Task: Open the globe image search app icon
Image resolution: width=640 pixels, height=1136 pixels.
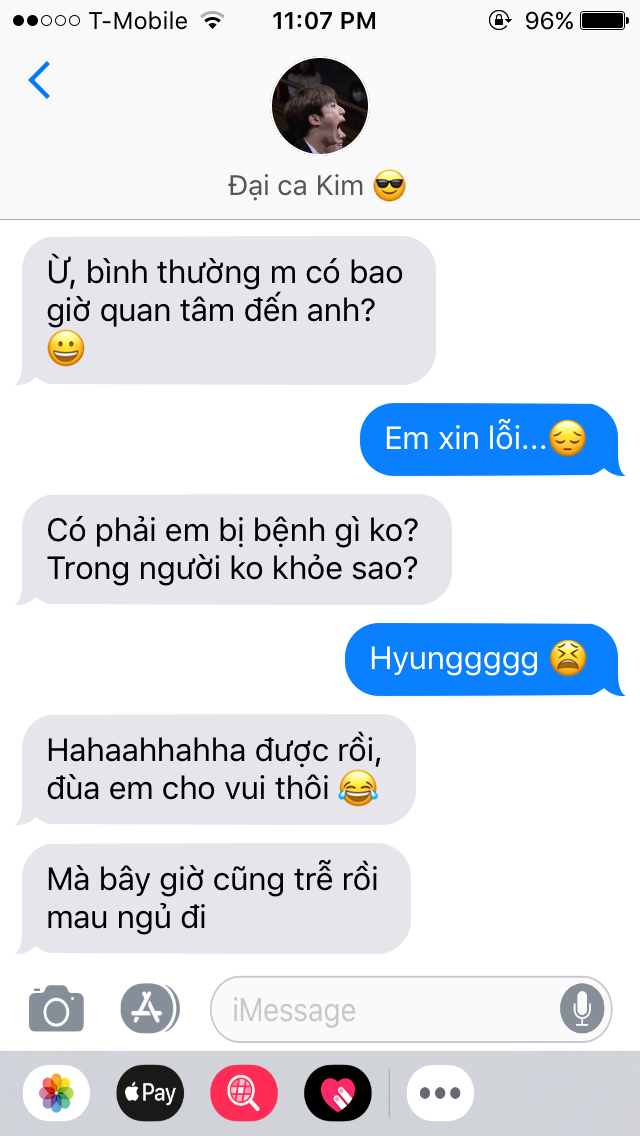Action: pos(244,1093)
